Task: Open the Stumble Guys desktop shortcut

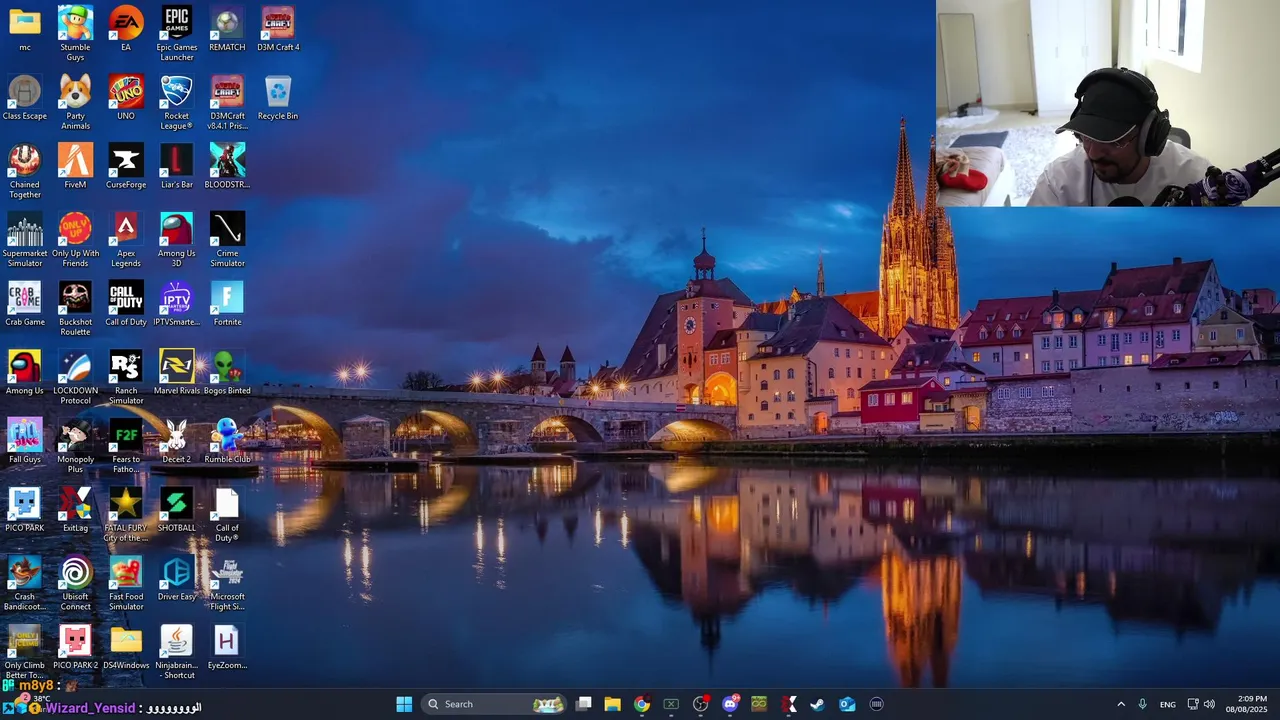Action: point(75,33)
